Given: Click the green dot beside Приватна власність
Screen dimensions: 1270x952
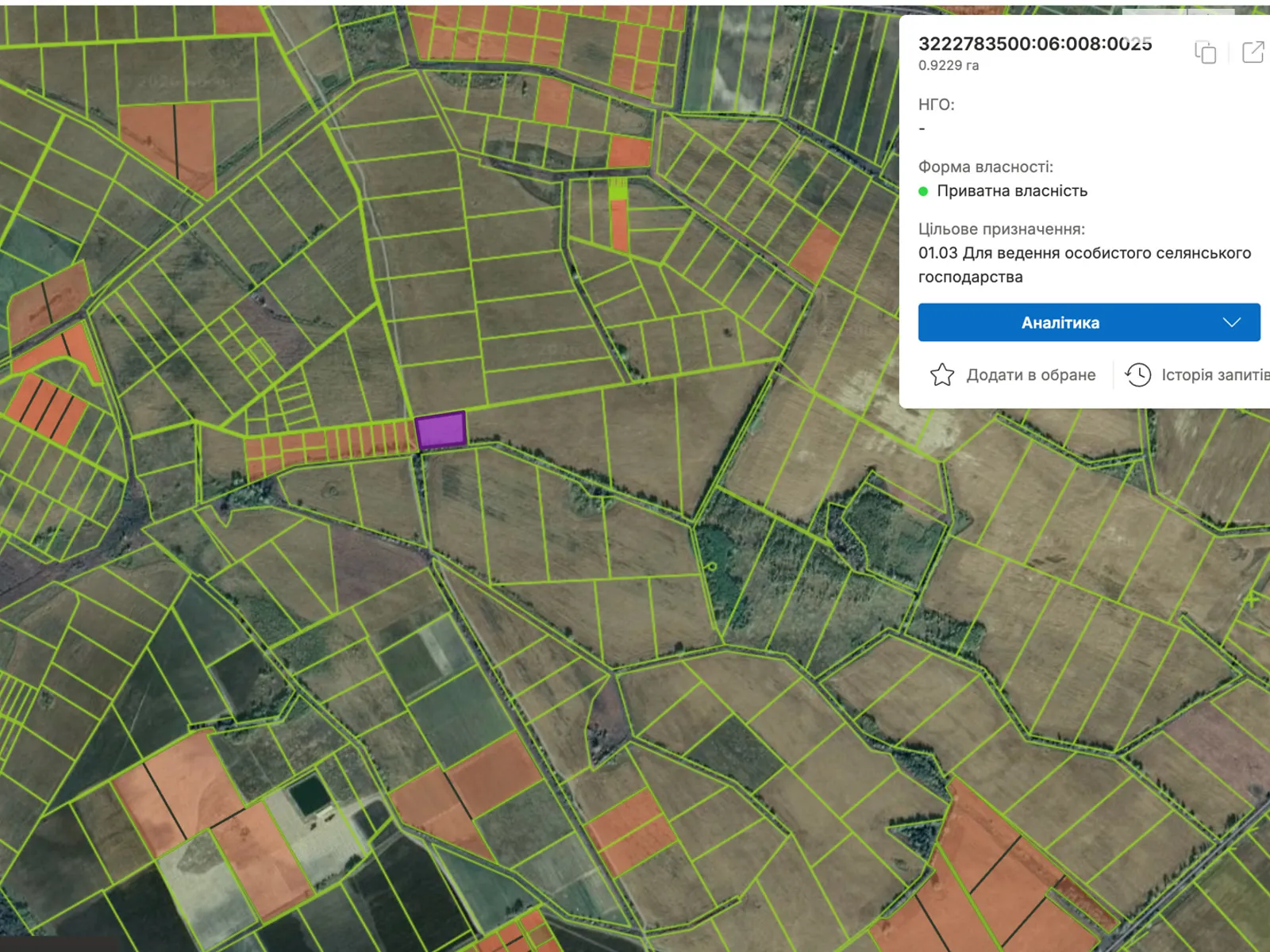Looking at the screenshot, I should (x=923, y=191).
